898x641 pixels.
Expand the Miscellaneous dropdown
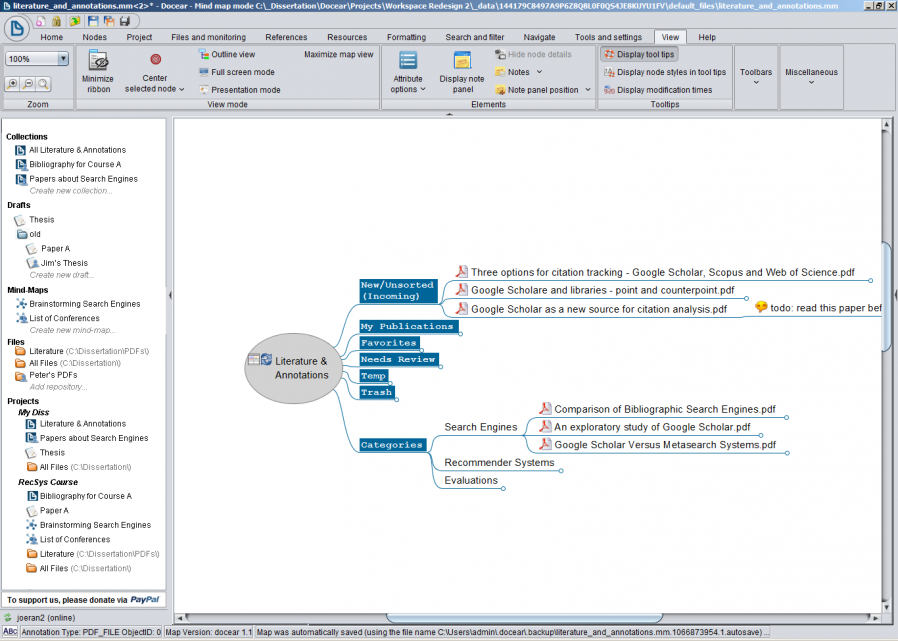click(811, 77)
